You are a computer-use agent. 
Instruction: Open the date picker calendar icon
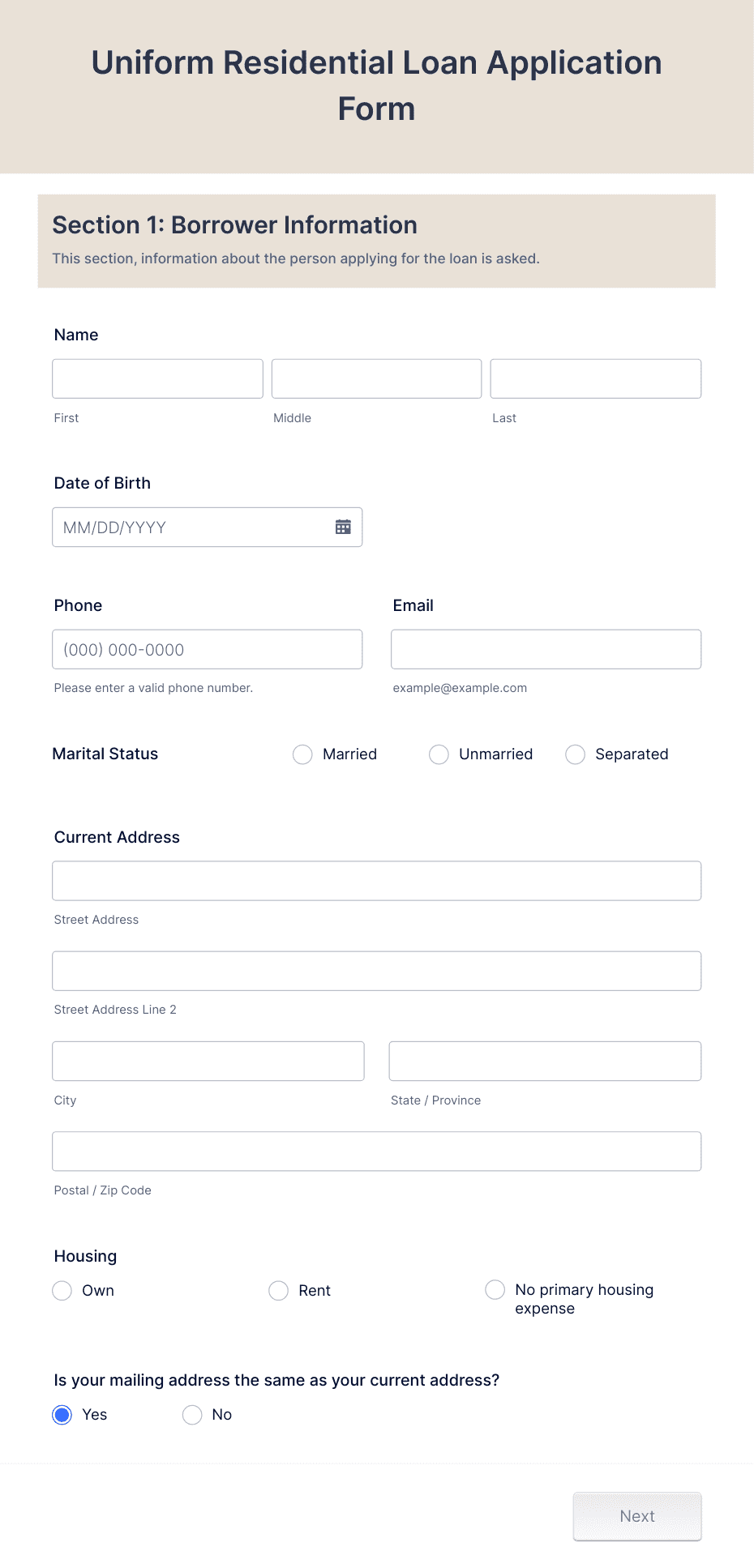(343, 527)
